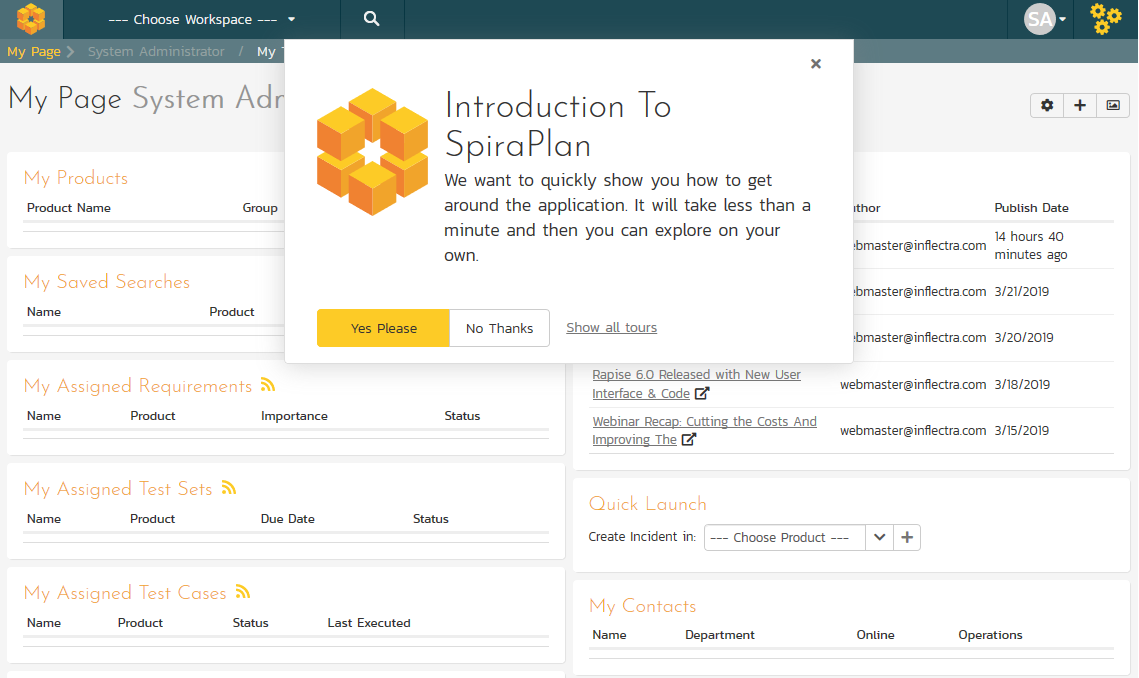Image resolution: width=1139 pixels, height=678 pixels.
Task: Click the Group column in My Products
Action: 260,208
